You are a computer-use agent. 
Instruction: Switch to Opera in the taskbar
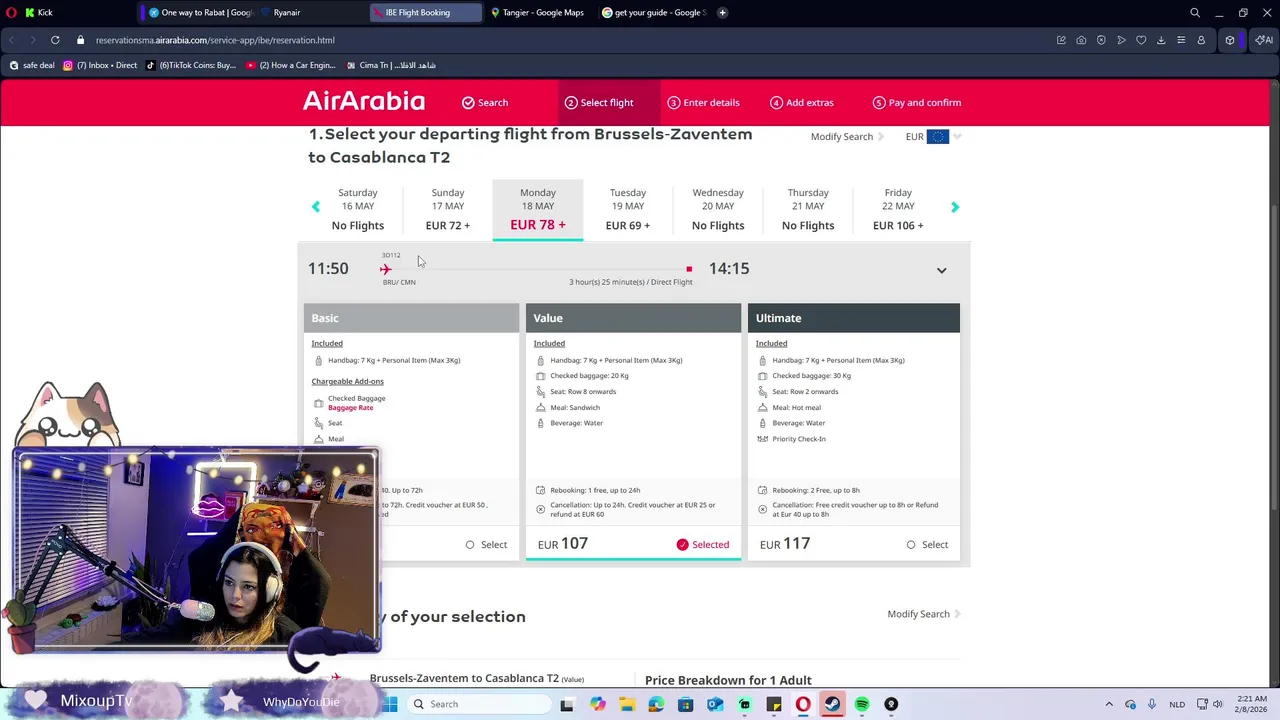[803, 704]
